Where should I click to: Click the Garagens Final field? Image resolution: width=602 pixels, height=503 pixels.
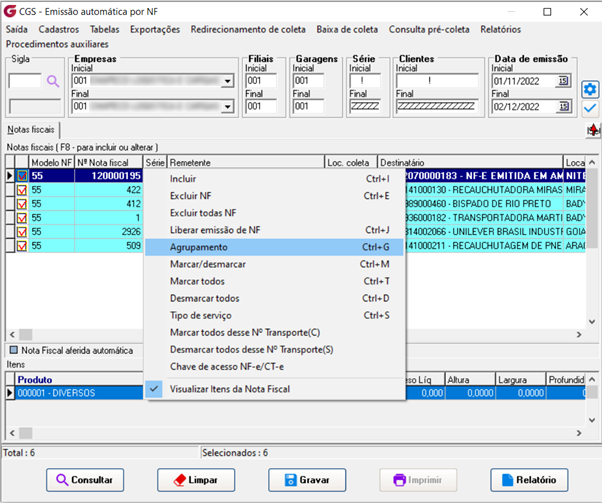tap(308, 106)
